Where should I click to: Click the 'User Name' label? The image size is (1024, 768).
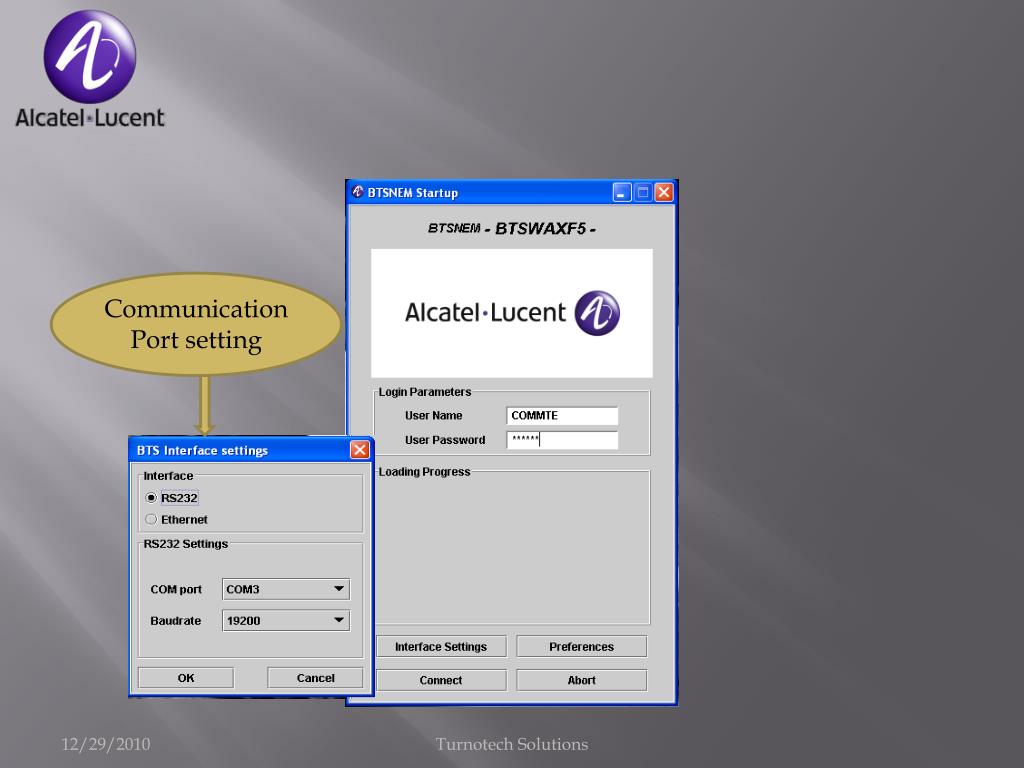(433, 415)
